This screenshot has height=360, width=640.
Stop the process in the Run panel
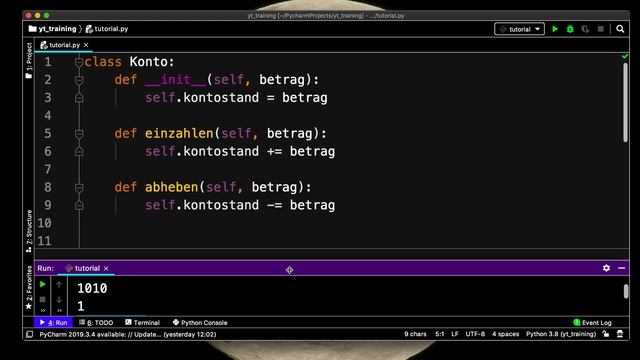pyautogui.click(x=42, y=300)
